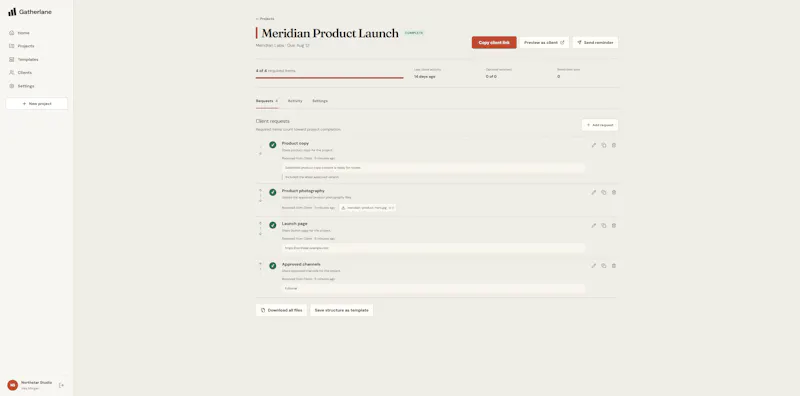Click the Meridian Product Launch title
The image size is (800, 396).
coord(330,33)
